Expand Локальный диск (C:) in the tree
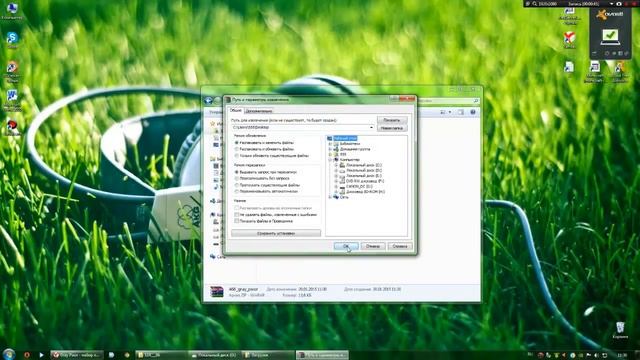Image resolution: width=640 pixels, height=360 pixels. point(336,165)
